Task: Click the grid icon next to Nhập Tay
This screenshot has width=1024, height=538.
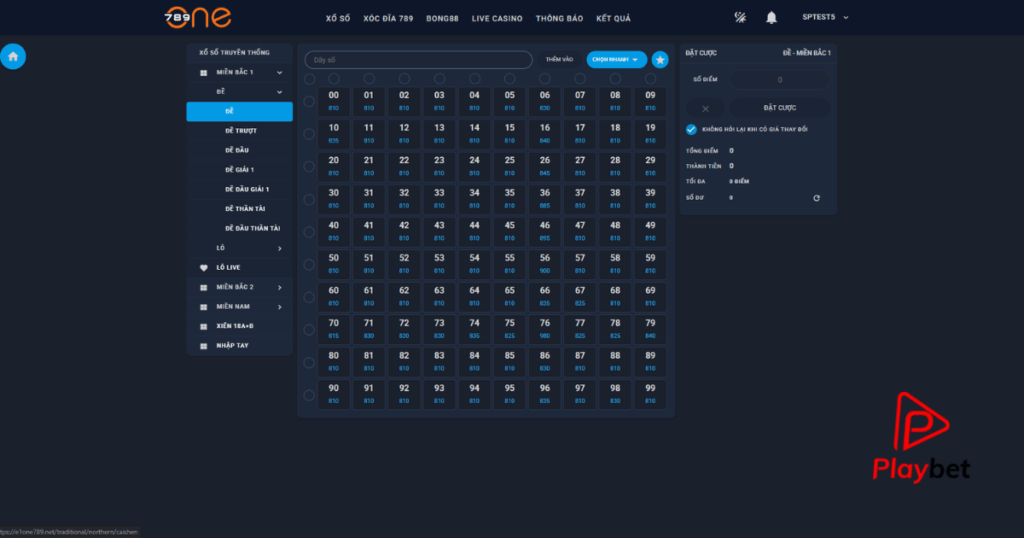Action: click(x=204, y=346)
